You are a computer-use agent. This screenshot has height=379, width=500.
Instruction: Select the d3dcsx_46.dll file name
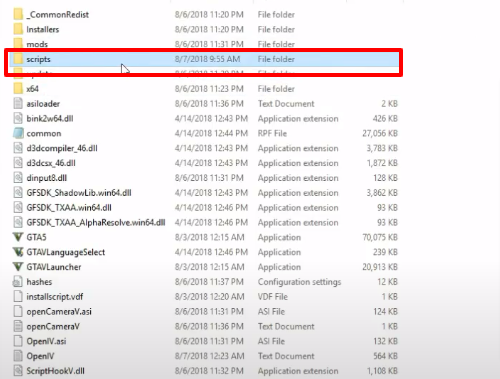click(51, 163)
